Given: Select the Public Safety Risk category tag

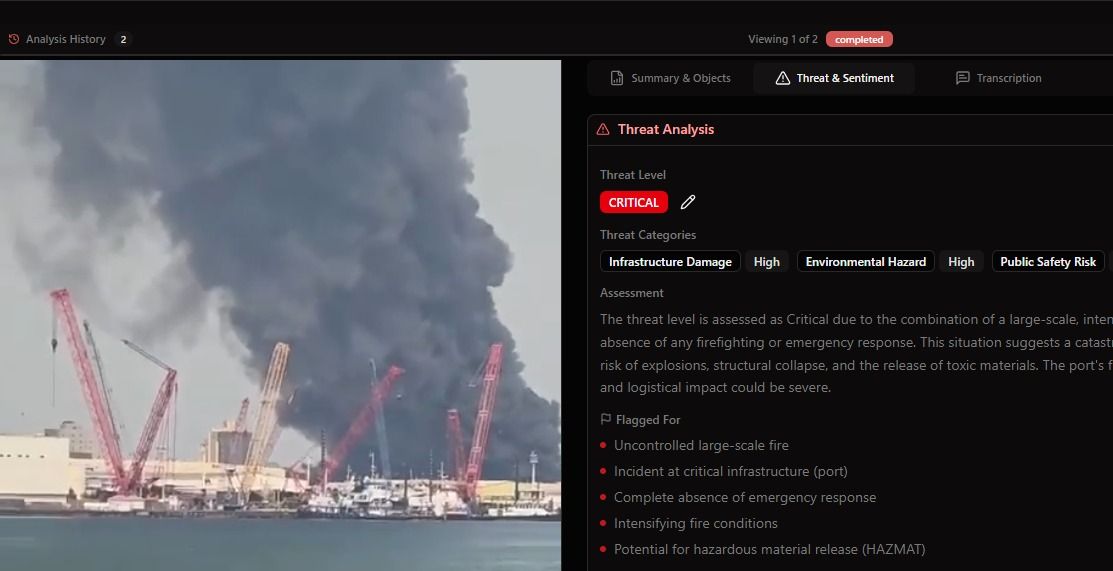Looking at the screenshot, I should [1048, 261].
